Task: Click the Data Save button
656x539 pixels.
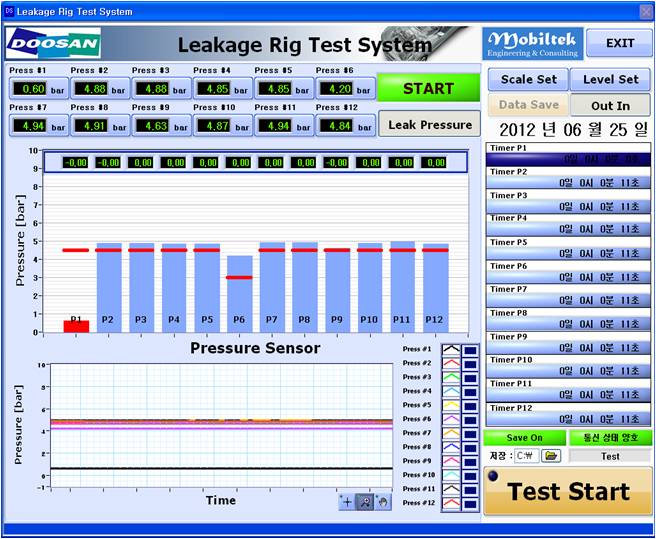Action: click(x=528, y=105)
